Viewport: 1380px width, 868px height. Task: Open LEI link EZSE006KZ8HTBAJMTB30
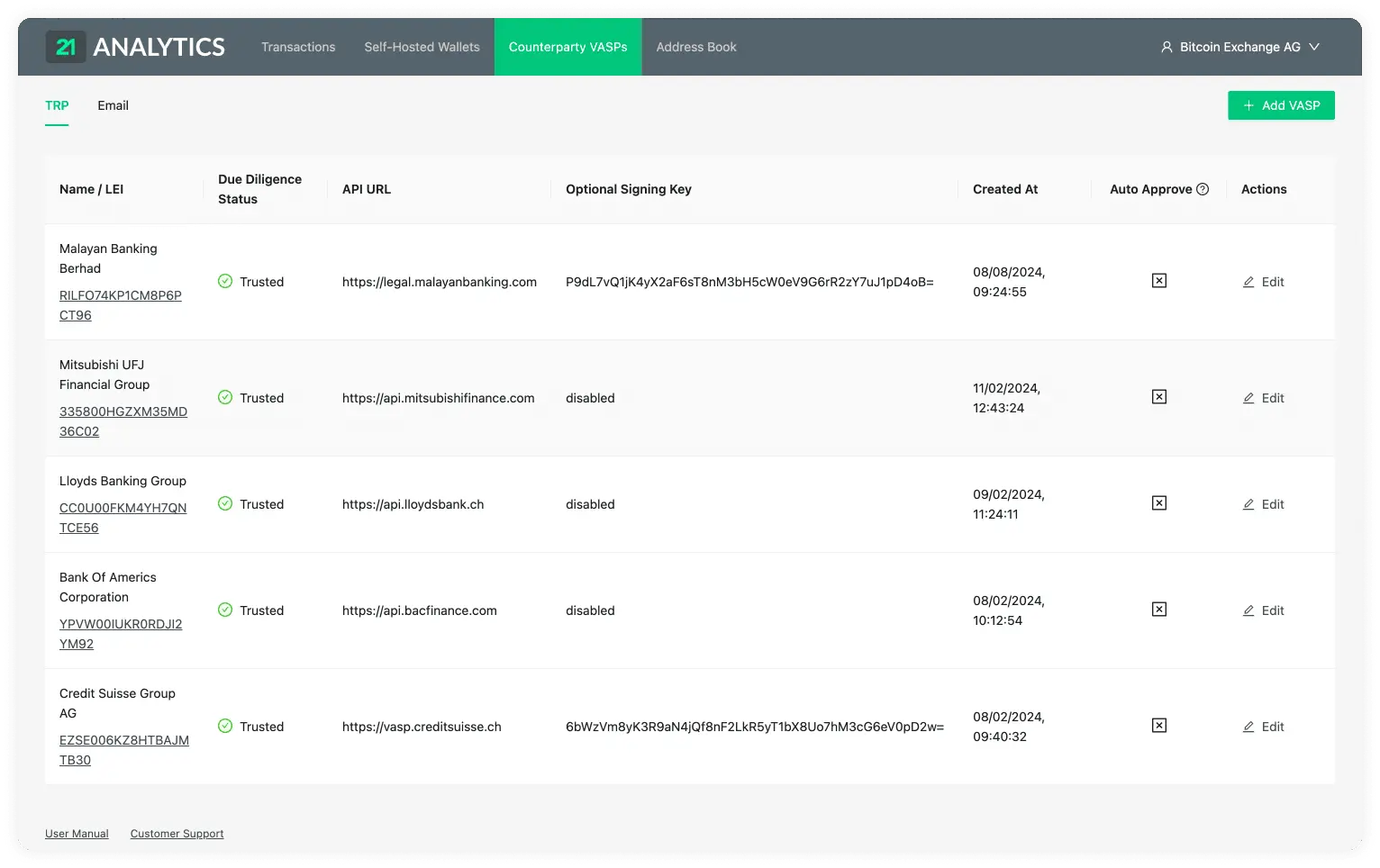[124, 750]
